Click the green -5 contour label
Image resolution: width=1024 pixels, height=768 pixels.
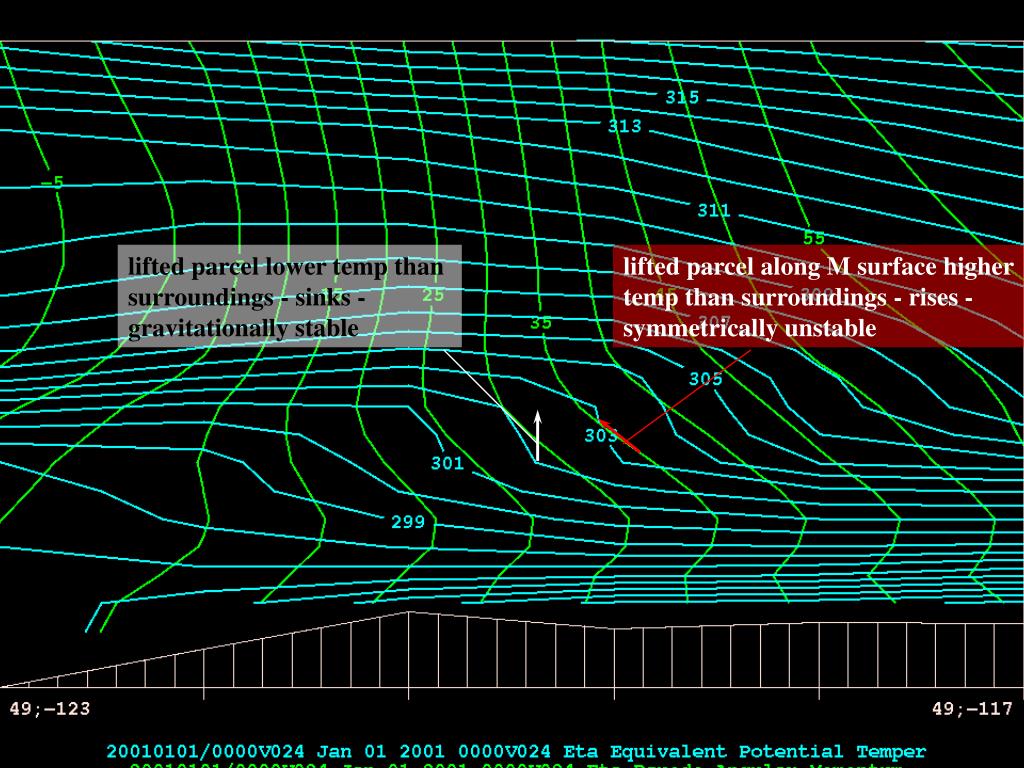[x=53, y=182]
